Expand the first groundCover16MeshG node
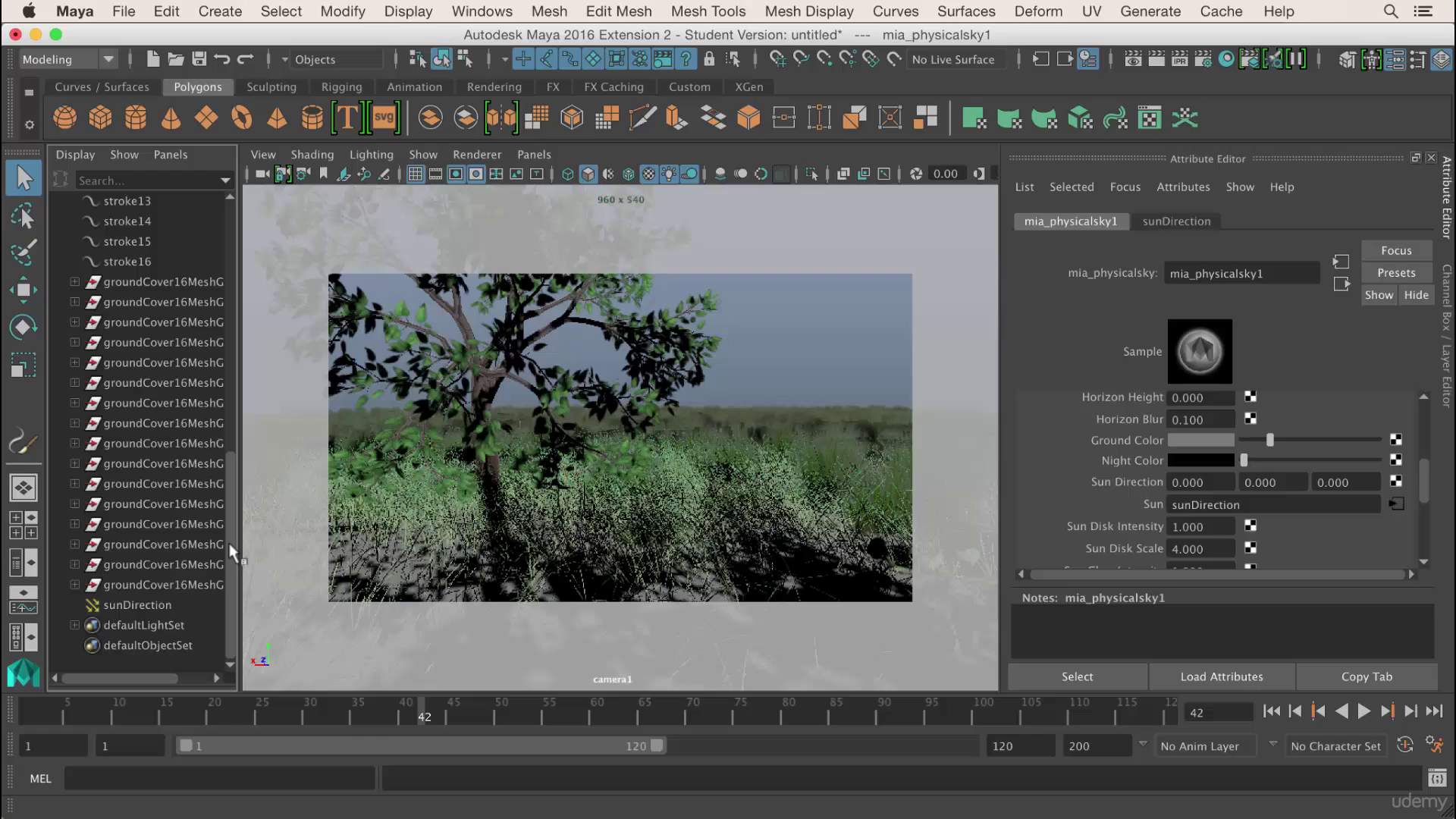Image resolution: width=1456 pixels, height=819 pixels. (74, 281)
